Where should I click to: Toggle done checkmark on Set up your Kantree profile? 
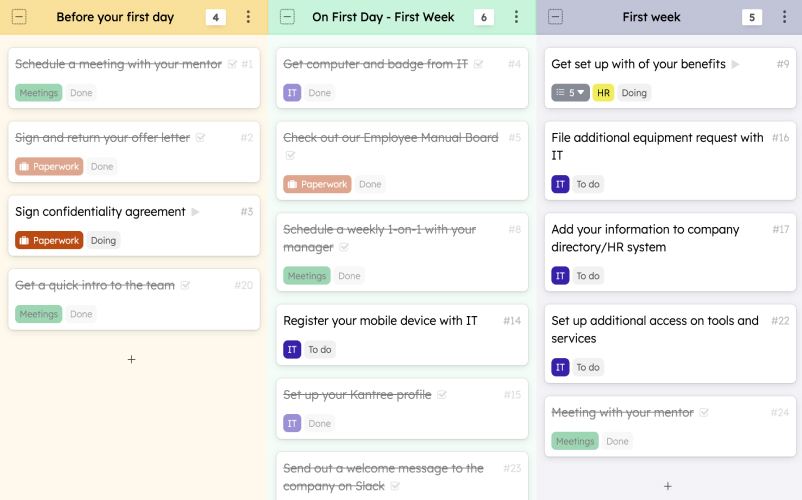(442, 395)
